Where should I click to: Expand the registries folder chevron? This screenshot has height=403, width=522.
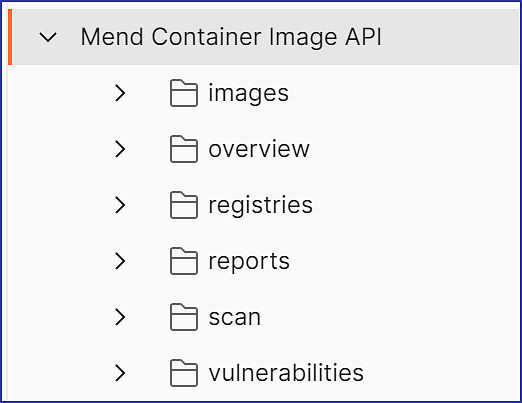pos(120,205)
